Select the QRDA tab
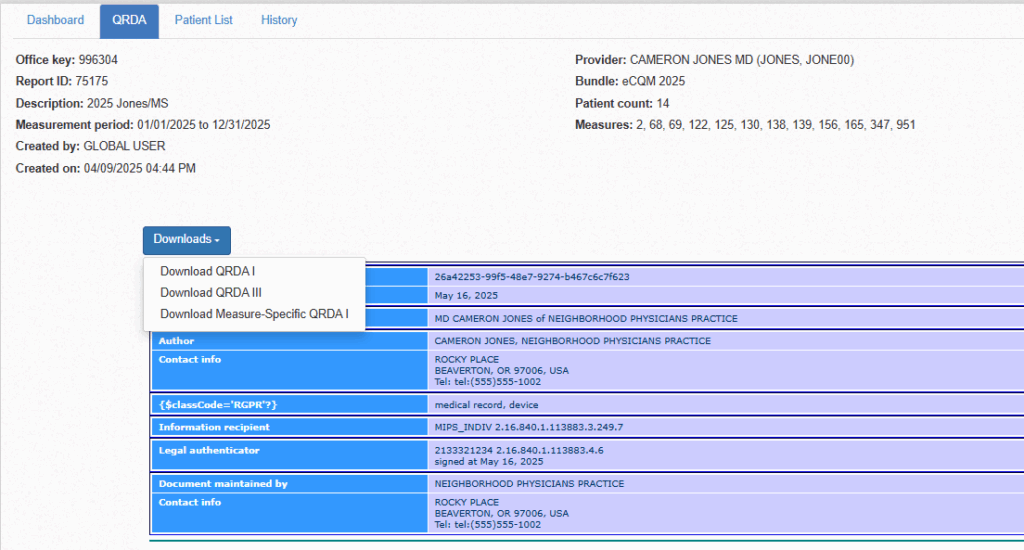 [x=129, y=20]
